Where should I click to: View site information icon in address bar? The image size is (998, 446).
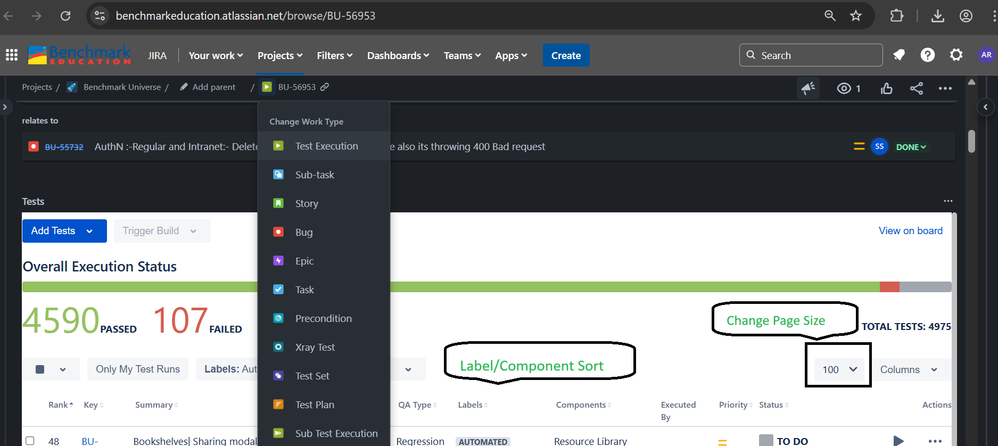99,16
